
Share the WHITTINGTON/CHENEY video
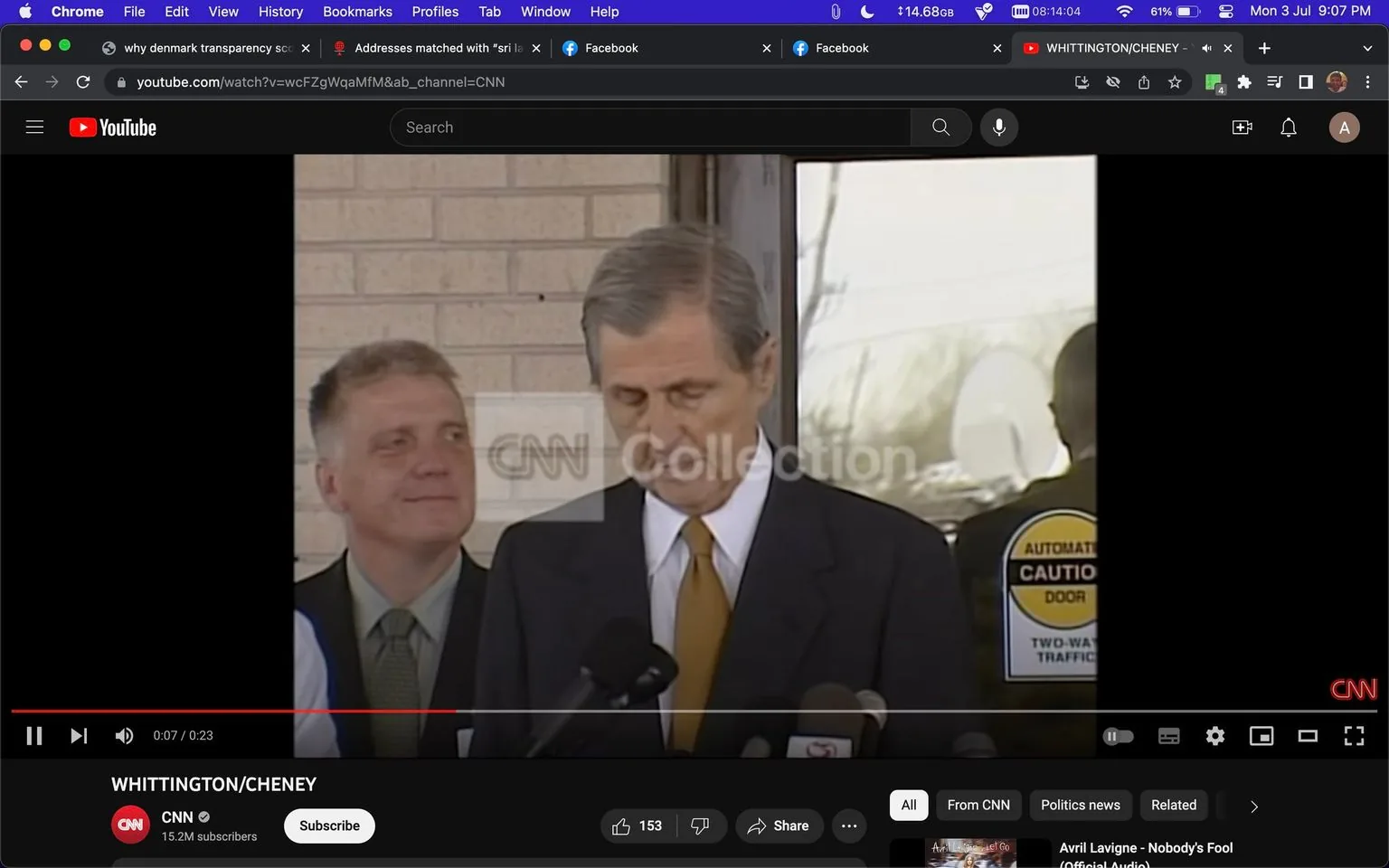pyautogui.click(x=779, y=826)
